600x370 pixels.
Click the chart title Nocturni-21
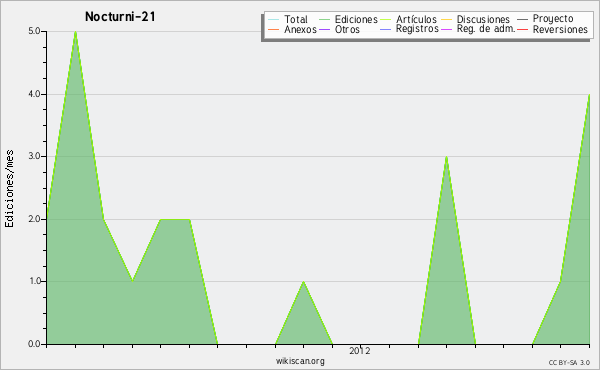120,17
